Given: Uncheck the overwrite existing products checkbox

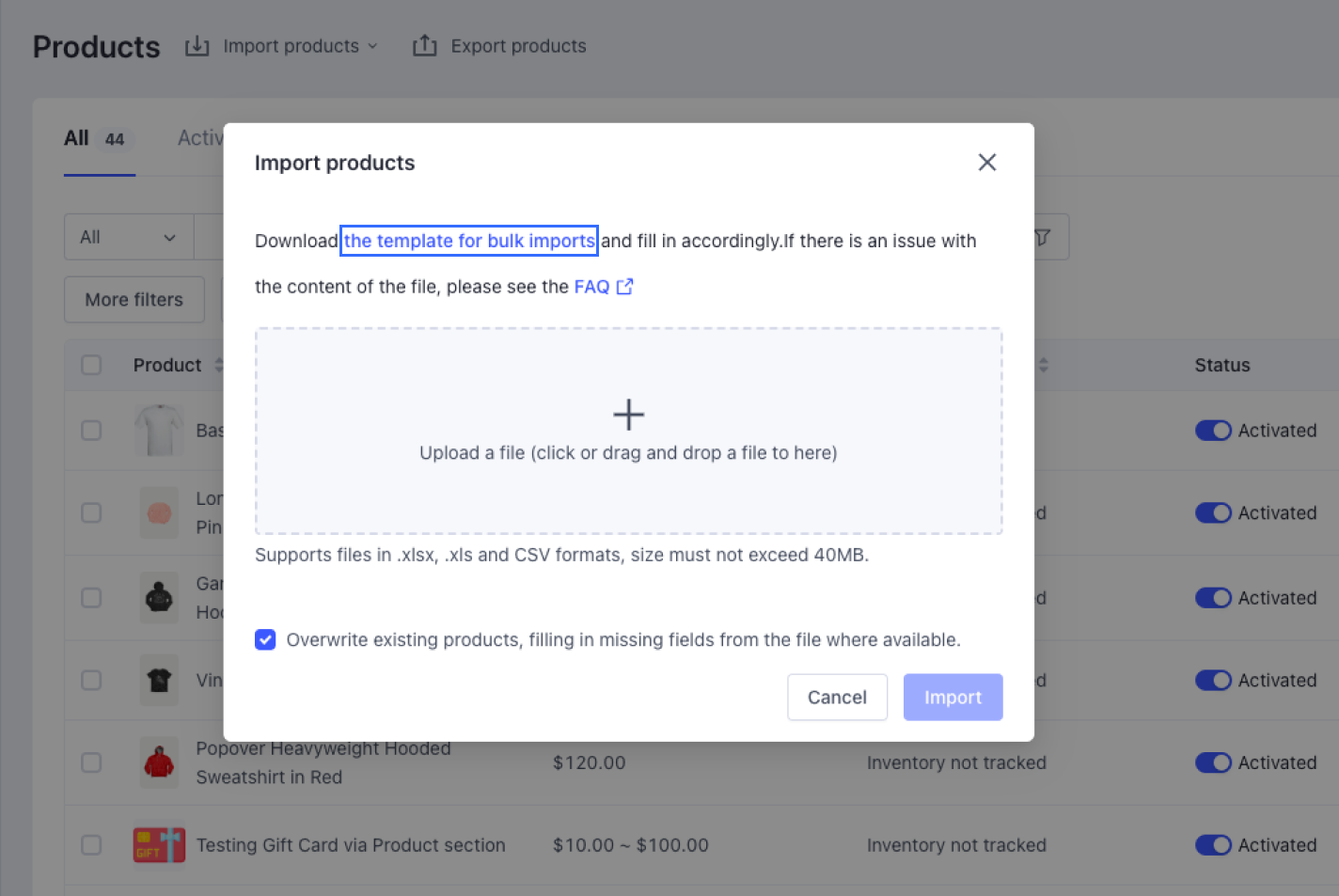Looking at the screenshot, I should pos(265,640).
